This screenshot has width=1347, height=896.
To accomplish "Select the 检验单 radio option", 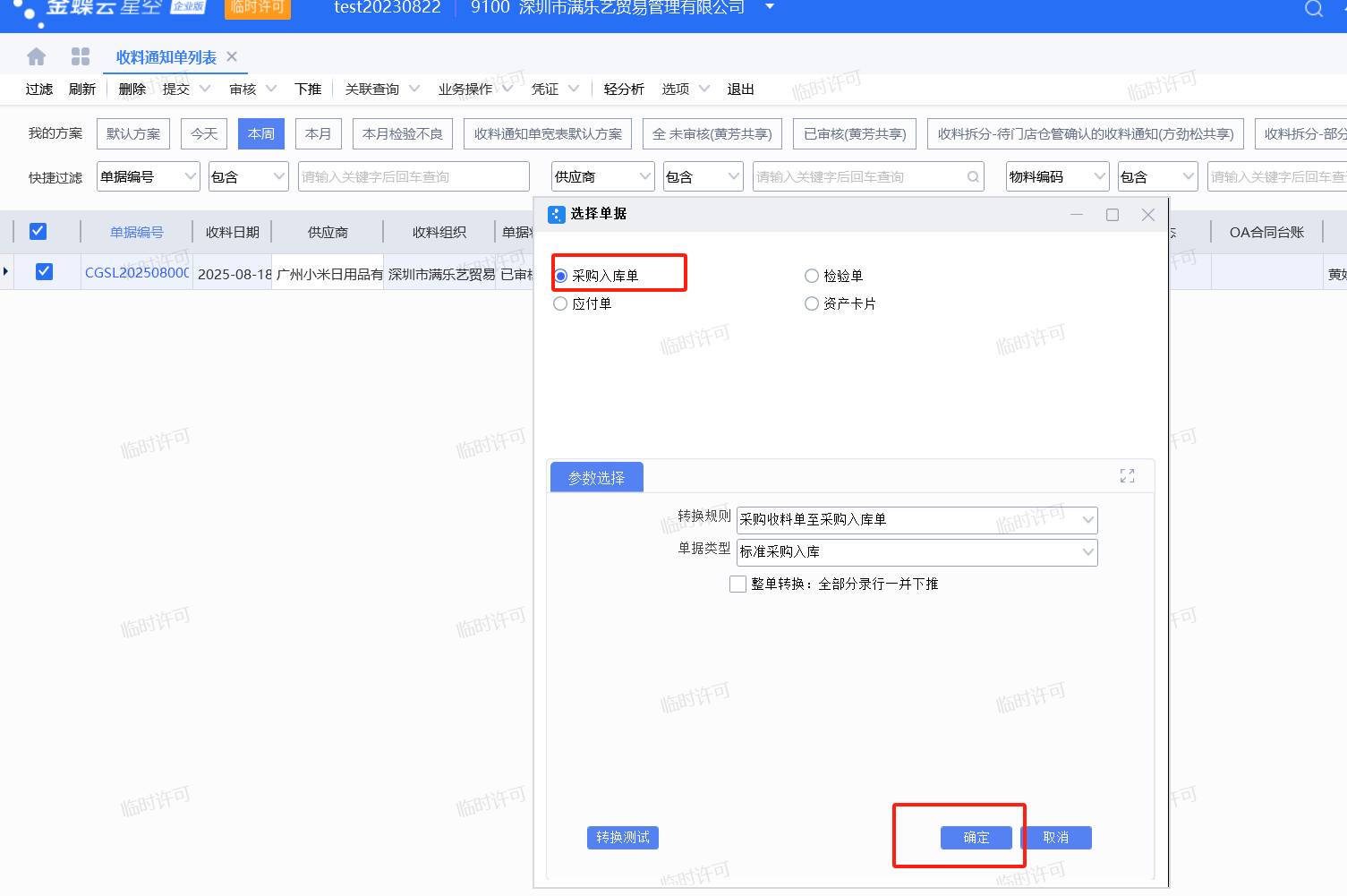I will [x=812, y=277].
